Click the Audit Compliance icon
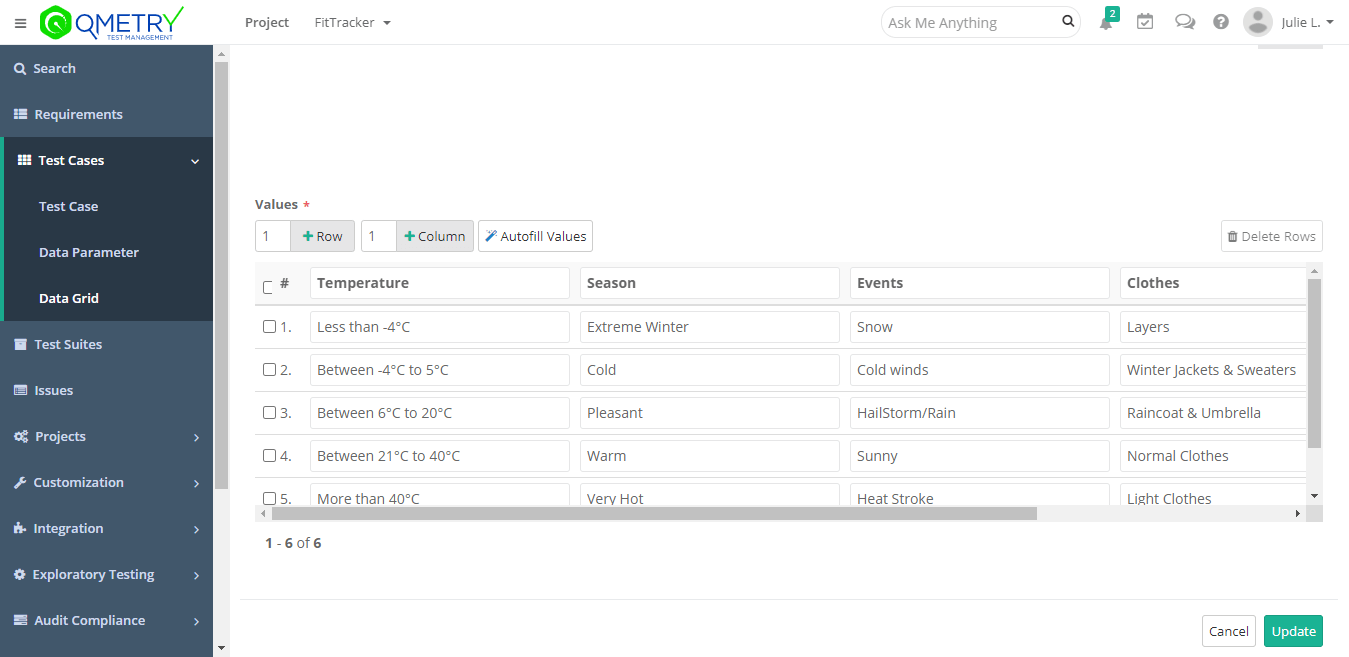 tap(20, 620)
